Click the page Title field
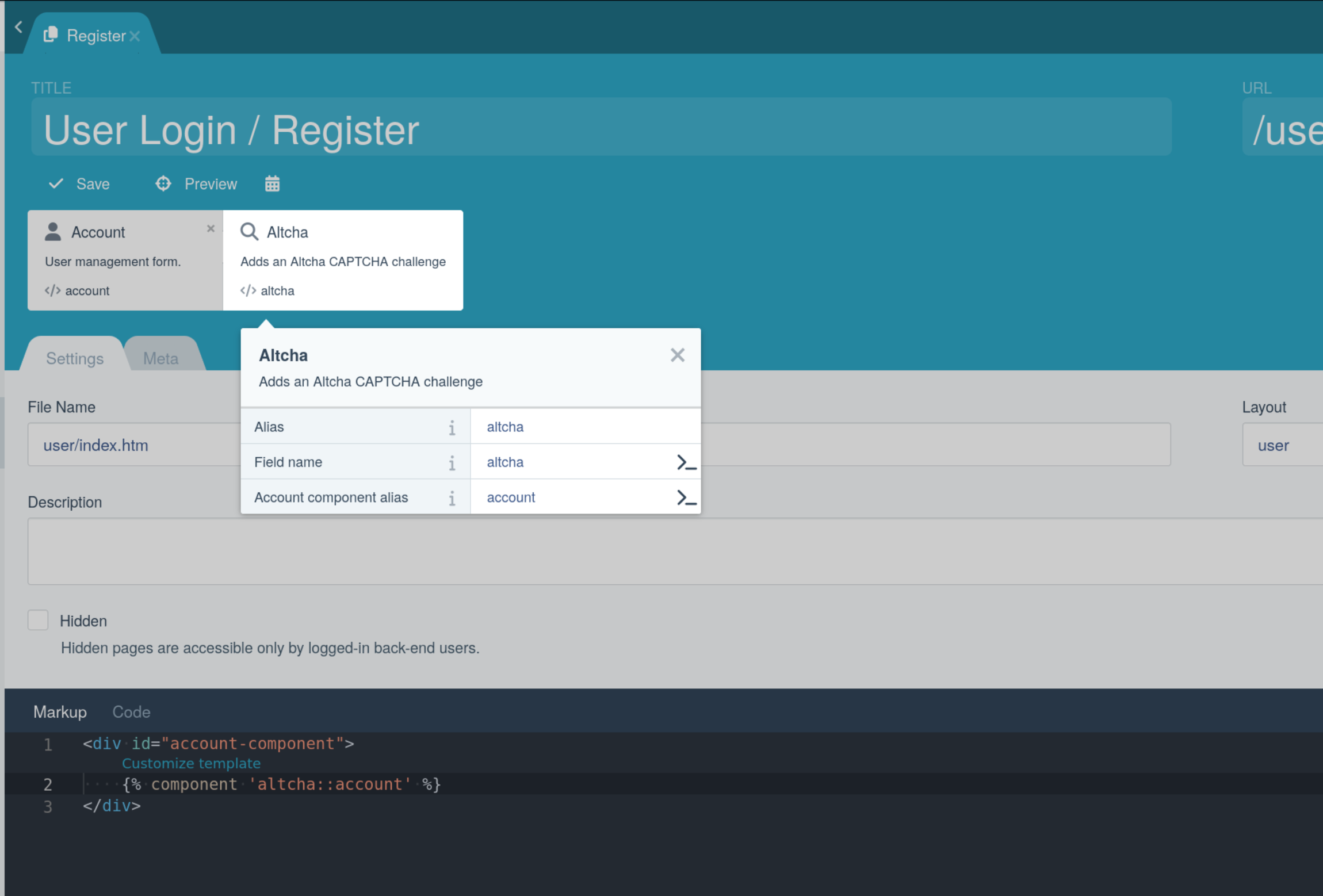 click(x=601, y=128)
